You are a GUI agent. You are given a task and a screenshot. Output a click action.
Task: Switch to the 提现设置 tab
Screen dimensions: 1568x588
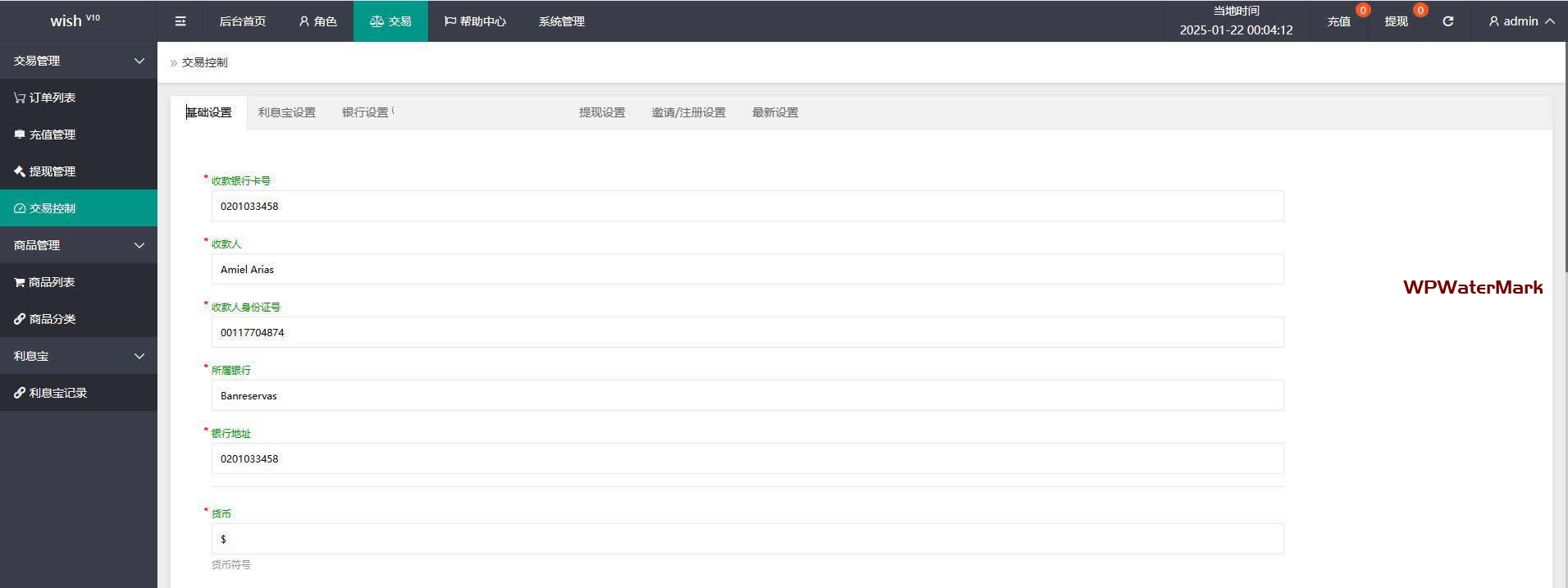point(602,112)
